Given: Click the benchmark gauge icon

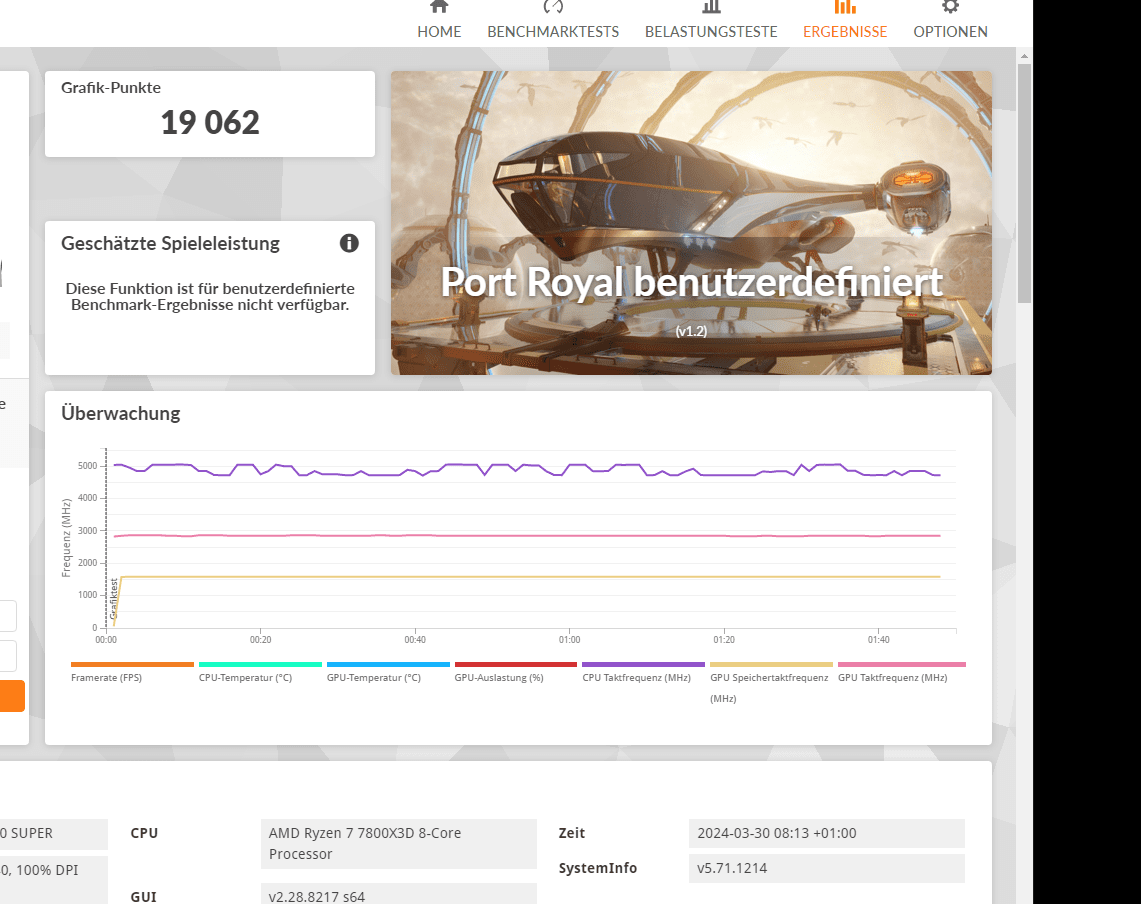Looking at the screenshot, I should point(553,7).
